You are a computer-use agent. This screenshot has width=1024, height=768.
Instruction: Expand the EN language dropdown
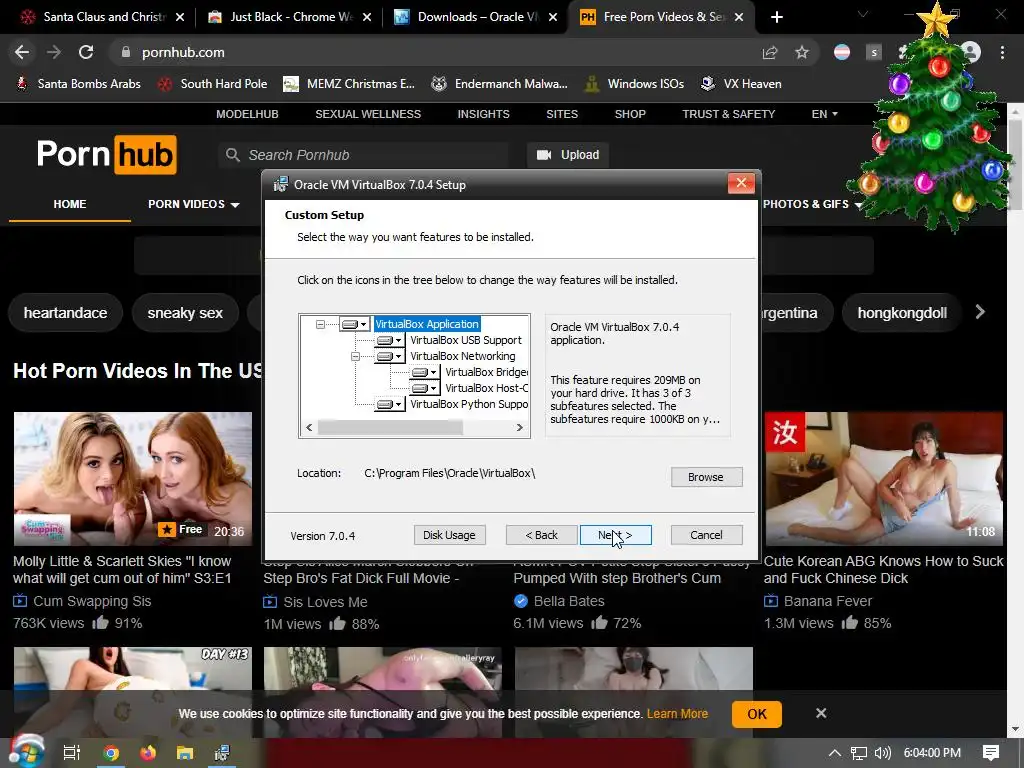(x=824, y=114)
